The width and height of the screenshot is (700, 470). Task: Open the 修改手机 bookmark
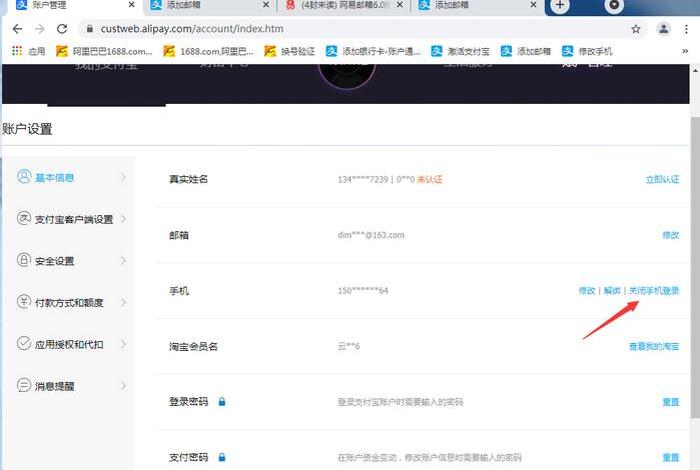click(587, 51)
